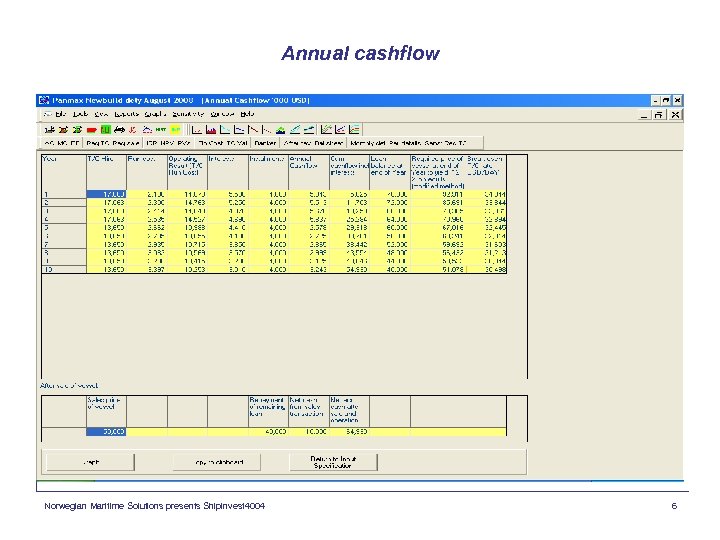Open the blue-green area chart icon
This screenshot has width=720, height=540.
tap(280, 130)
